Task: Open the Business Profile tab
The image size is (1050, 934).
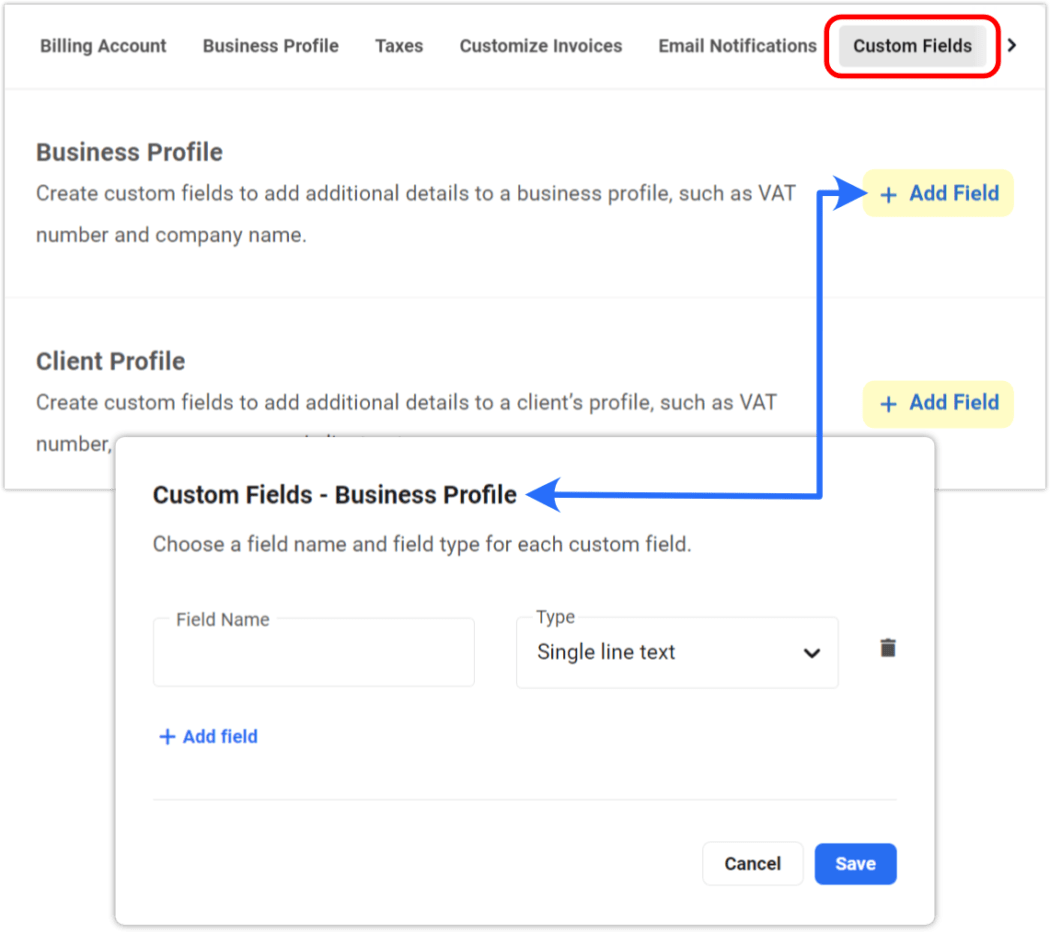Action: coord(270,46)
